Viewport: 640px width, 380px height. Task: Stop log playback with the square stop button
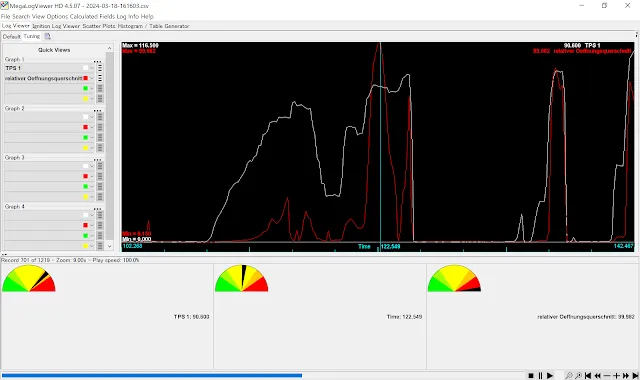pos(531,376)
